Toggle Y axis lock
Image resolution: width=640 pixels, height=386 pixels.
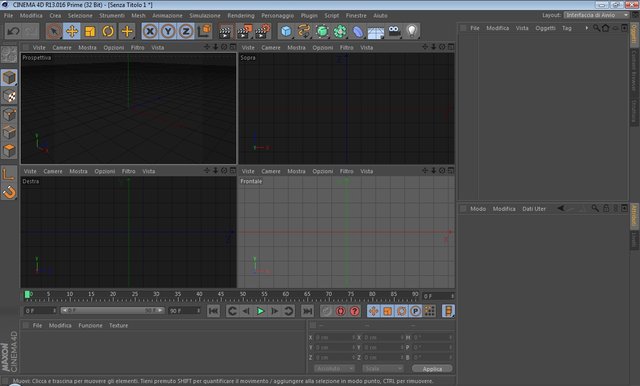pos(168,31)
